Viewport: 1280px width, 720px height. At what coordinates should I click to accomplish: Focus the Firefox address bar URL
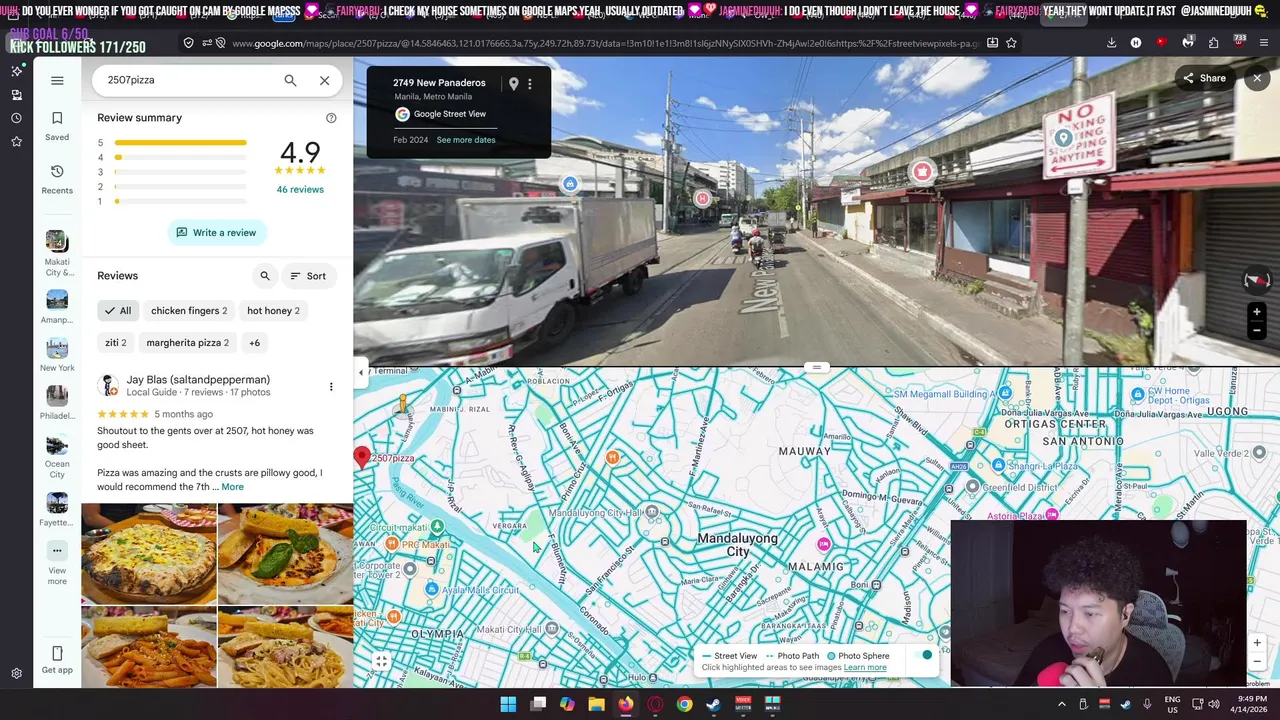point(605,43)
